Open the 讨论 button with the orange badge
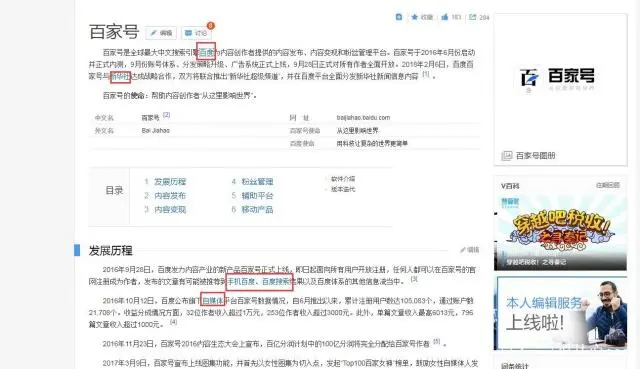The height and width of the screenshot is (369, 640). [196, 33]
